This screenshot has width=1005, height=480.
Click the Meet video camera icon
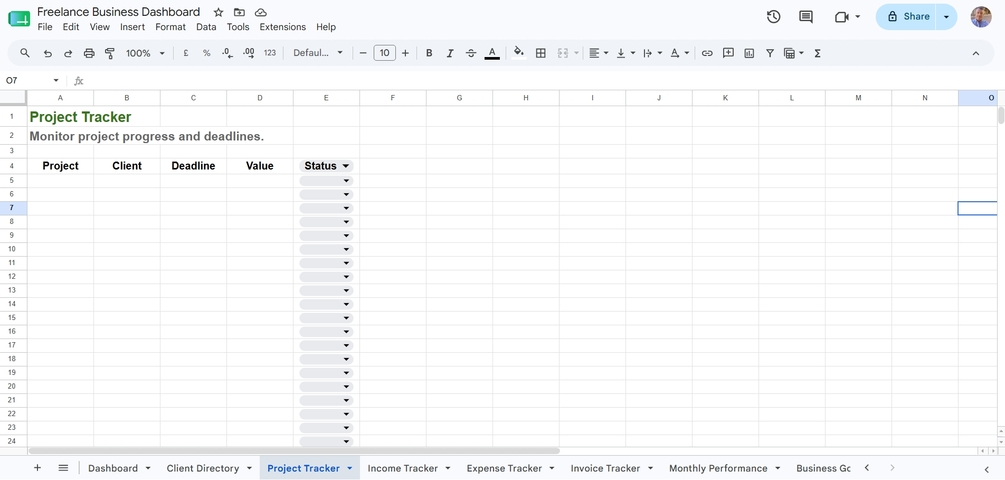click(842, 17)
